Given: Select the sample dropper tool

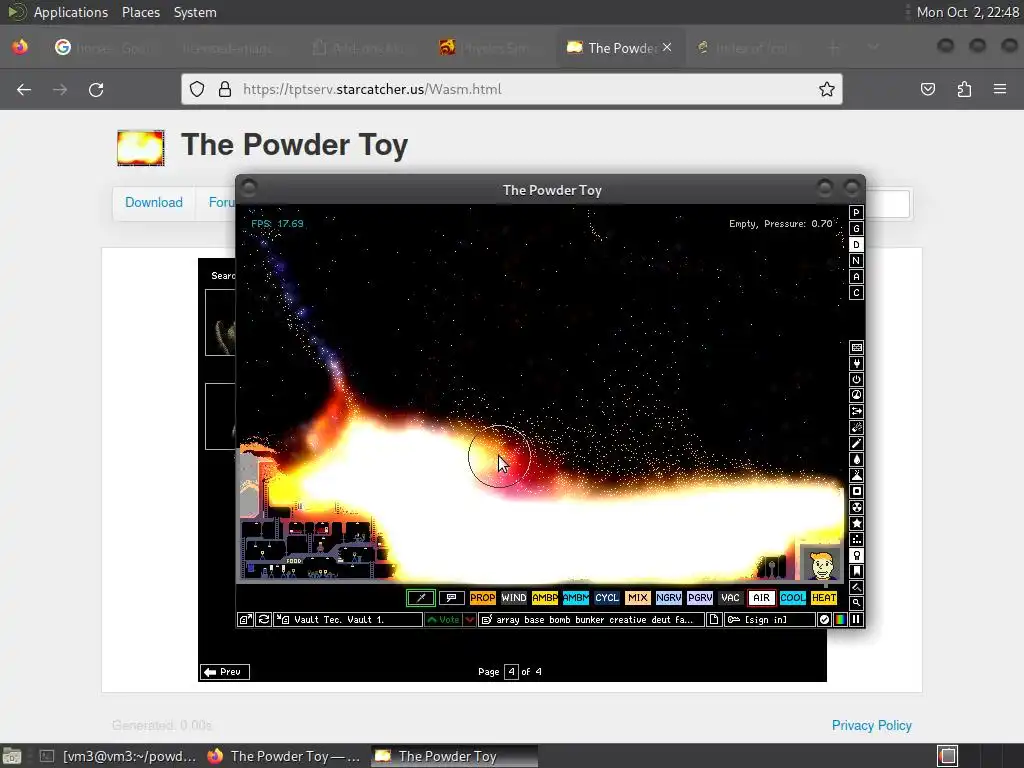Looking at the screenshot, I should [421, 598].
